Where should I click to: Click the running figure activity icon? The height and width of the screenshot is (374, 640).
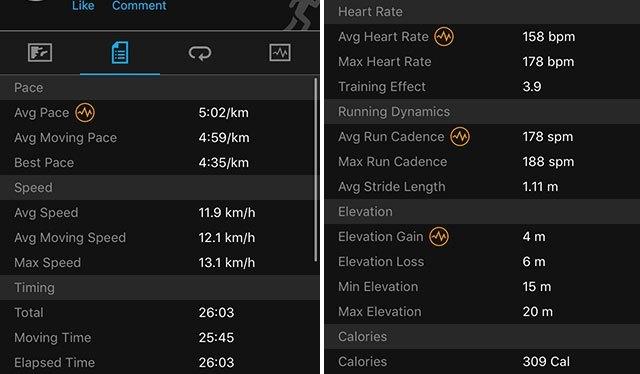pos(300,14)
